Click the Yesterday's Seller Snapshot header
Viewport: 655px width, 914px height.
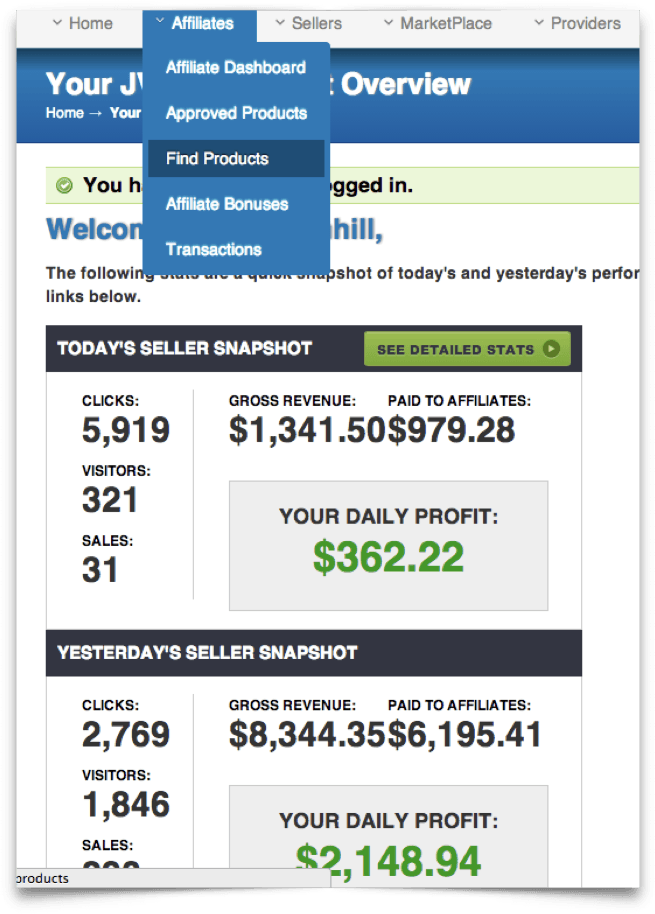pyautogui.click(x=207, y=653)
